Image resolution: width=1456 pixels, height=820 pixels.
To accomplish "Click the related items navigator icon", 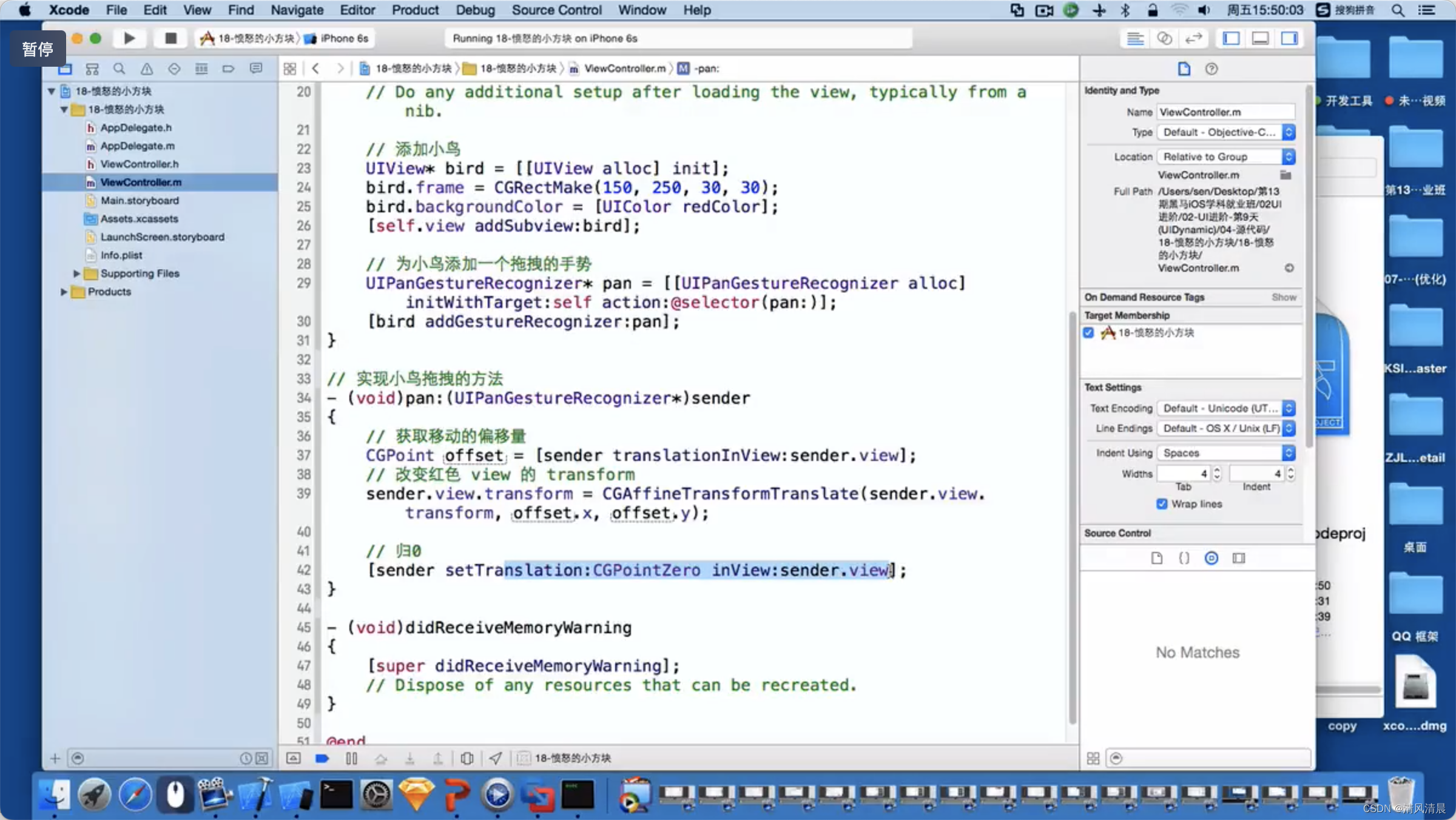I will pos(291,68).
